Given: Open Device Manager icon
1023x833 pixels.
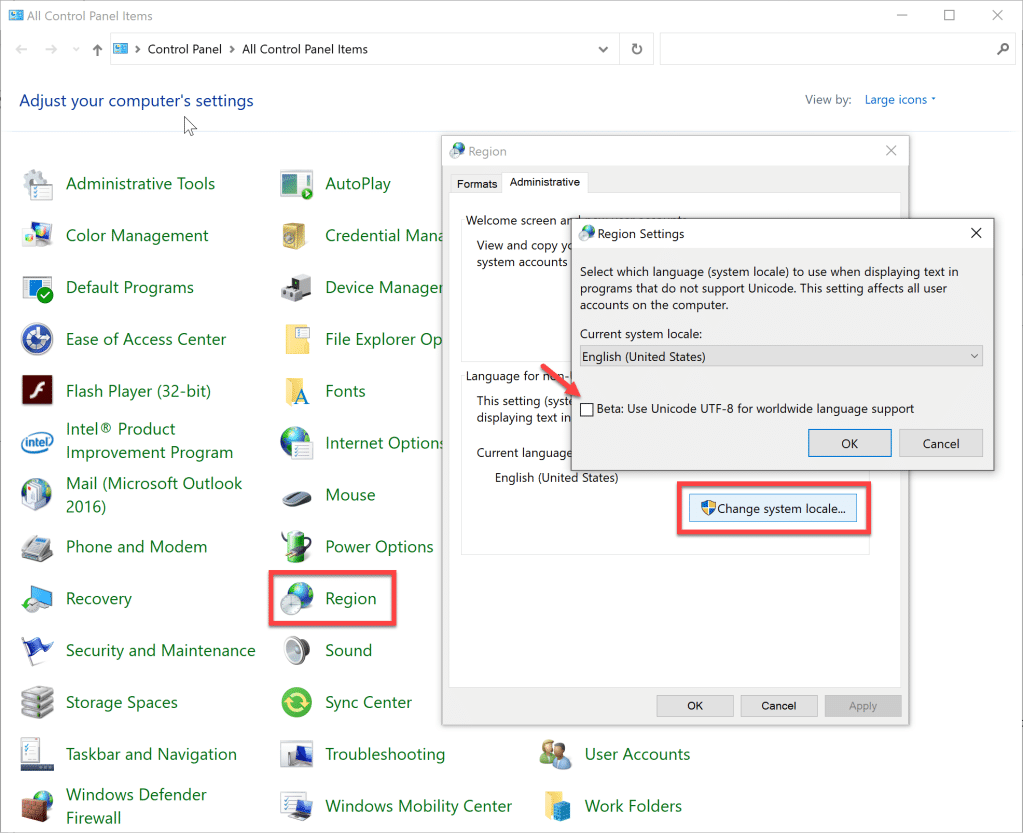Looking at the screenshot, I should click(x=297, y=288).
